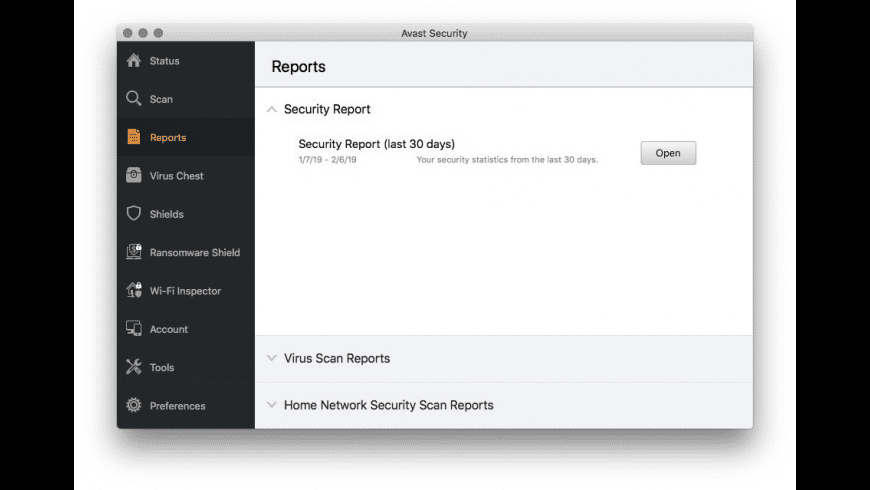This screenshot has height=490, width=870.
Task: Click the 'Security Report (last 30 days)' title
Action: [377, 144]
